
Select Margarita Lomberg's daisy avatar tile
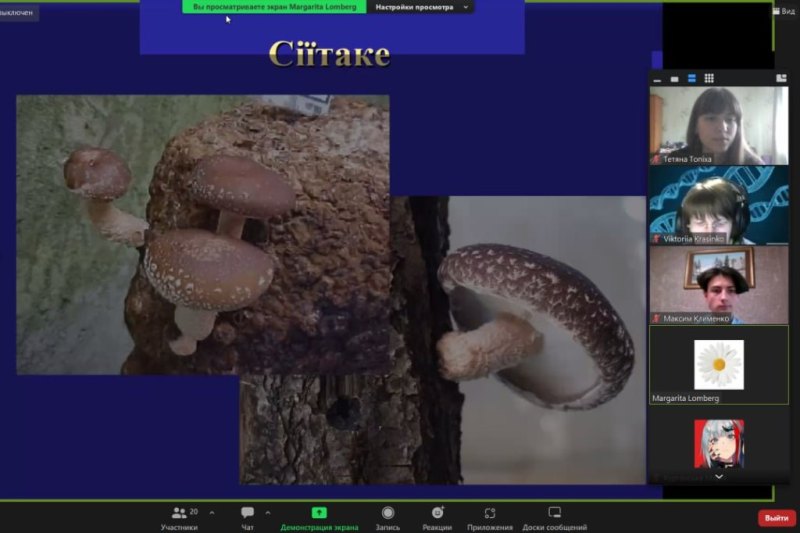(718, 364)
